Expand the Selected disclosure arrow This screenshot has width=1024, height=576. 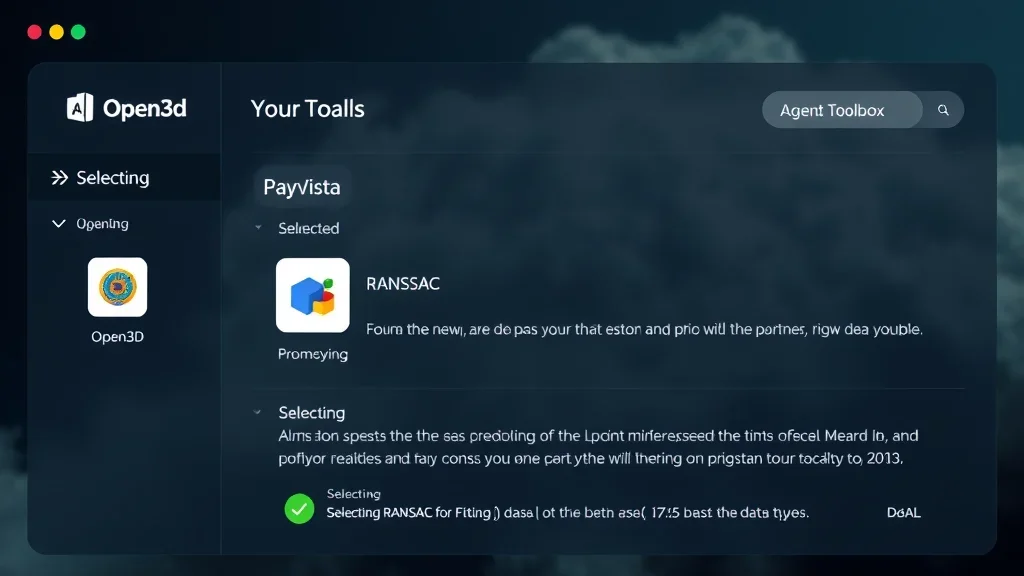pos(259,228)
